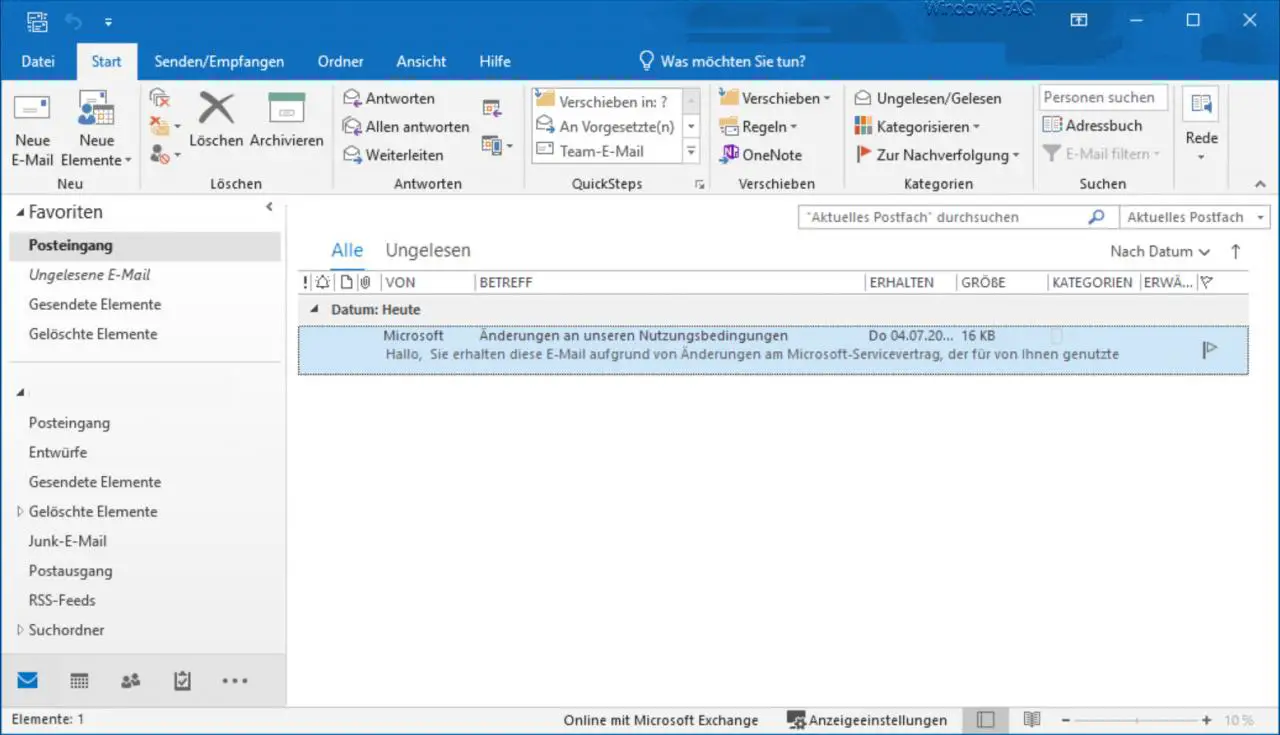Open the Junk block-sender icon menu
Screen dimensions: 1280x735
point(165,155)
